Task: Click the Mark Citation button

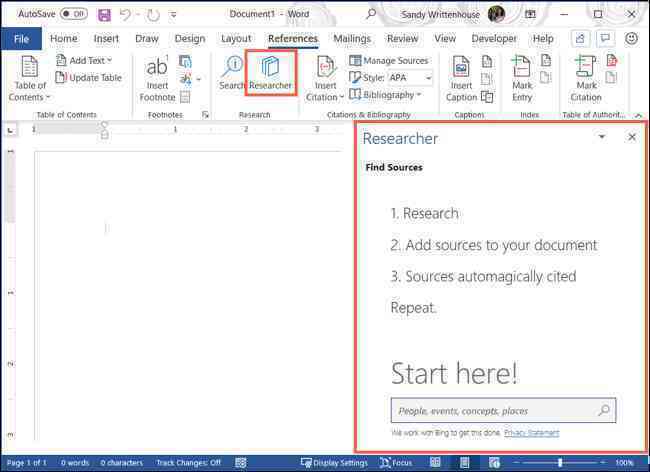Action: [x=586, y=79]
